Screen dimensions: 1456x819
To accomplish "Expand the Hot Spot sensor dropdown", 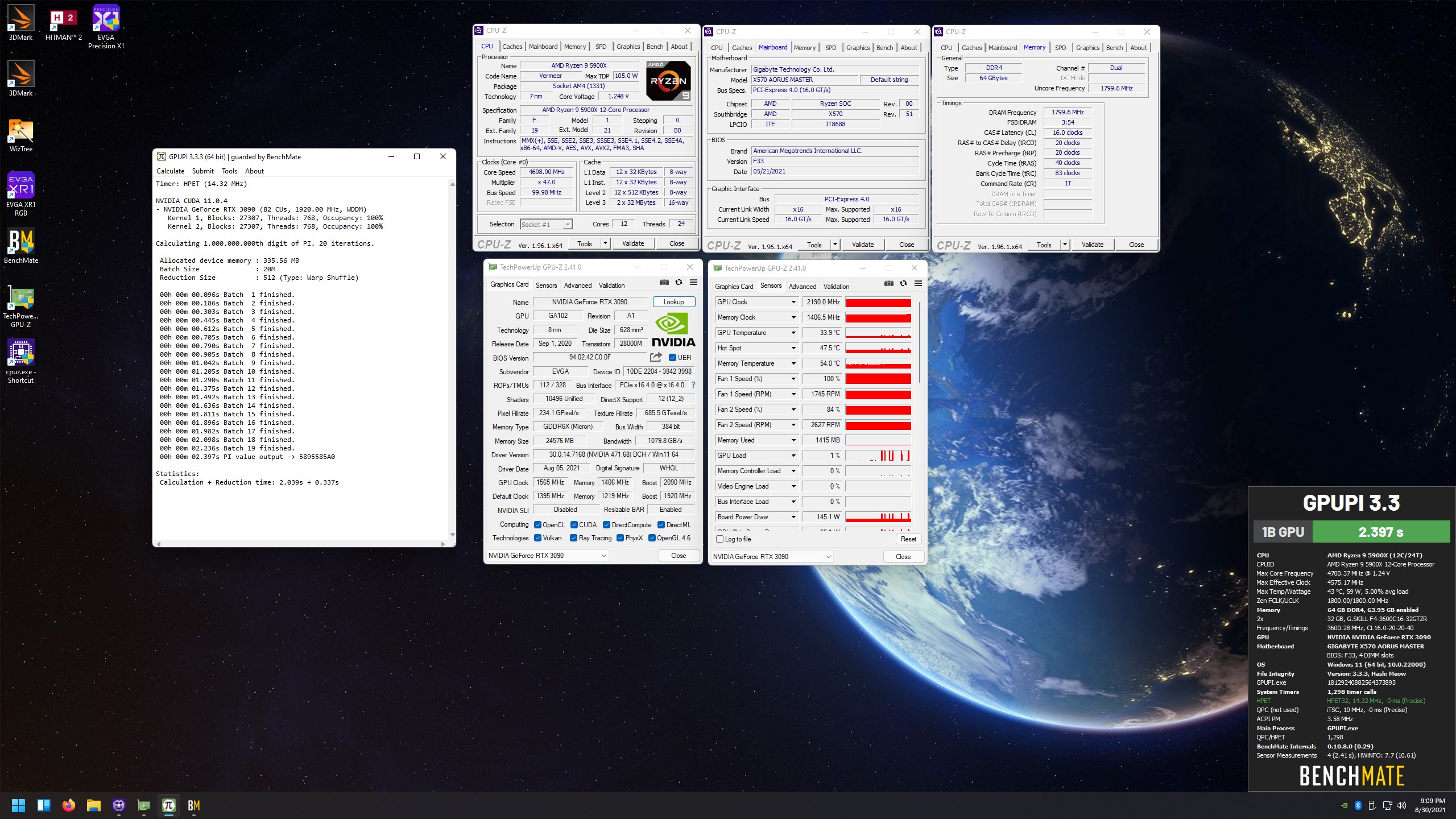I will point(793,348).
